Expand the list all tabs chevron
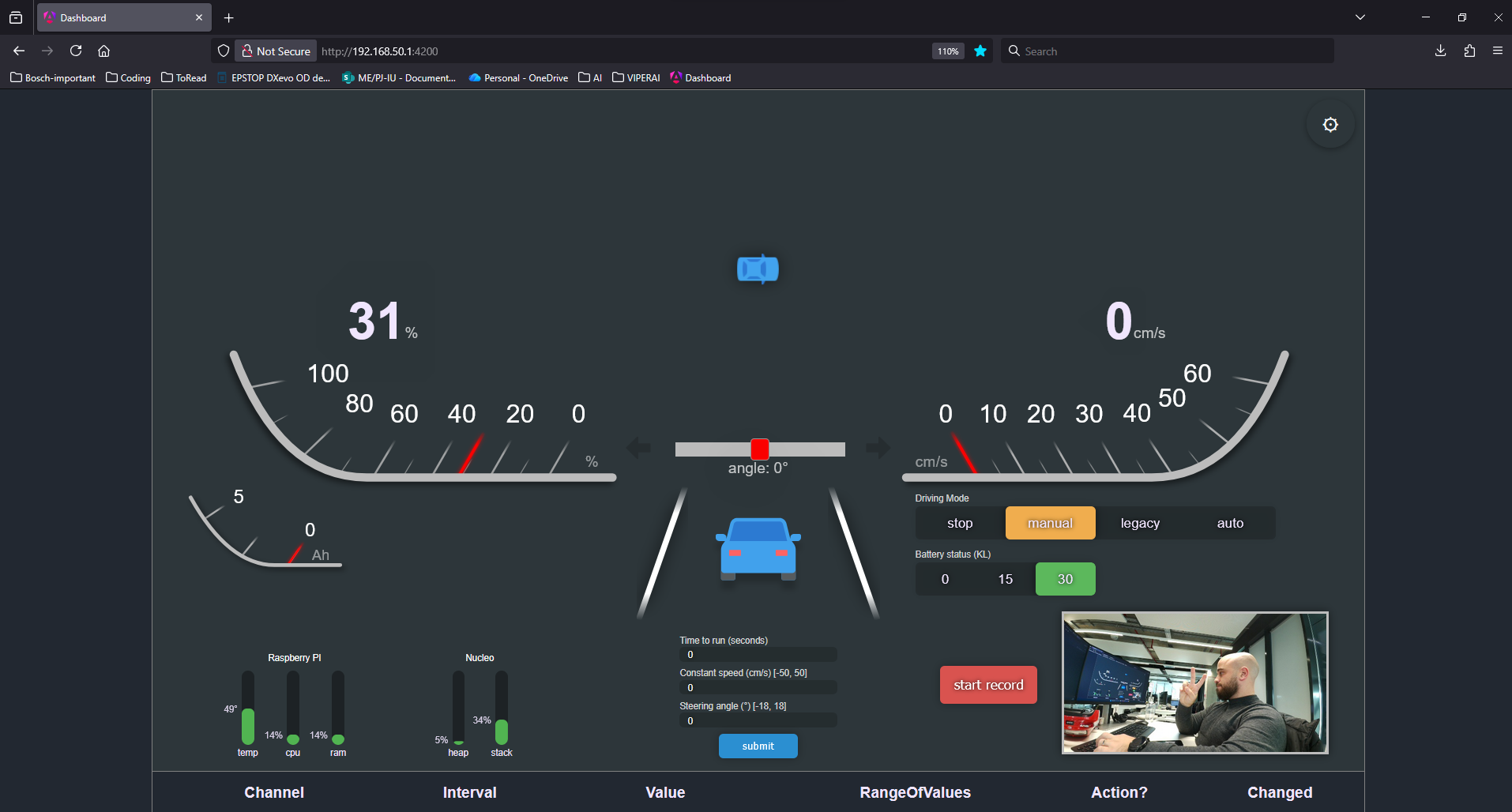This screenshot has width=1512, height=812. 1360,17
